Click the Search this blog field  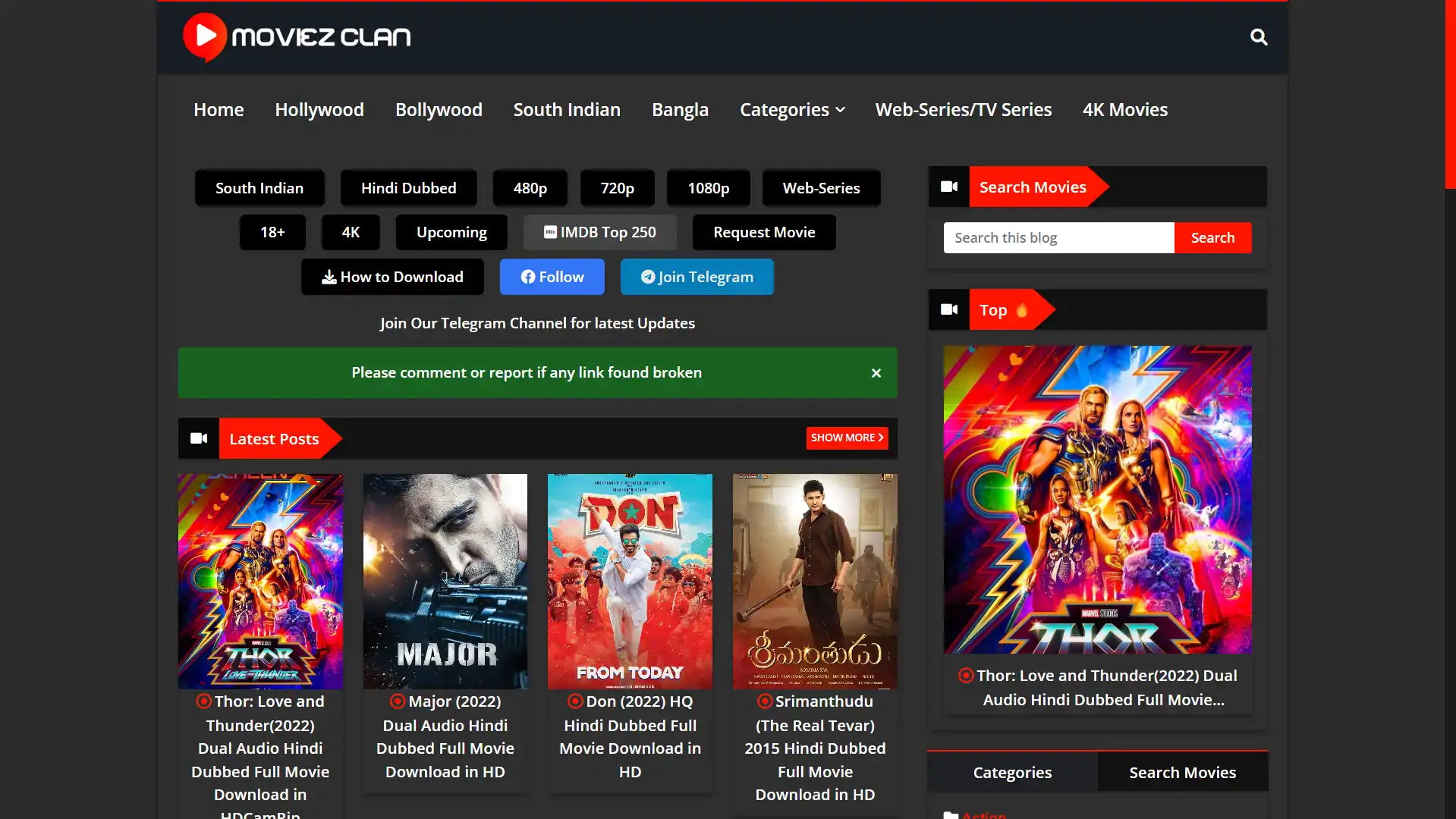1058,237
